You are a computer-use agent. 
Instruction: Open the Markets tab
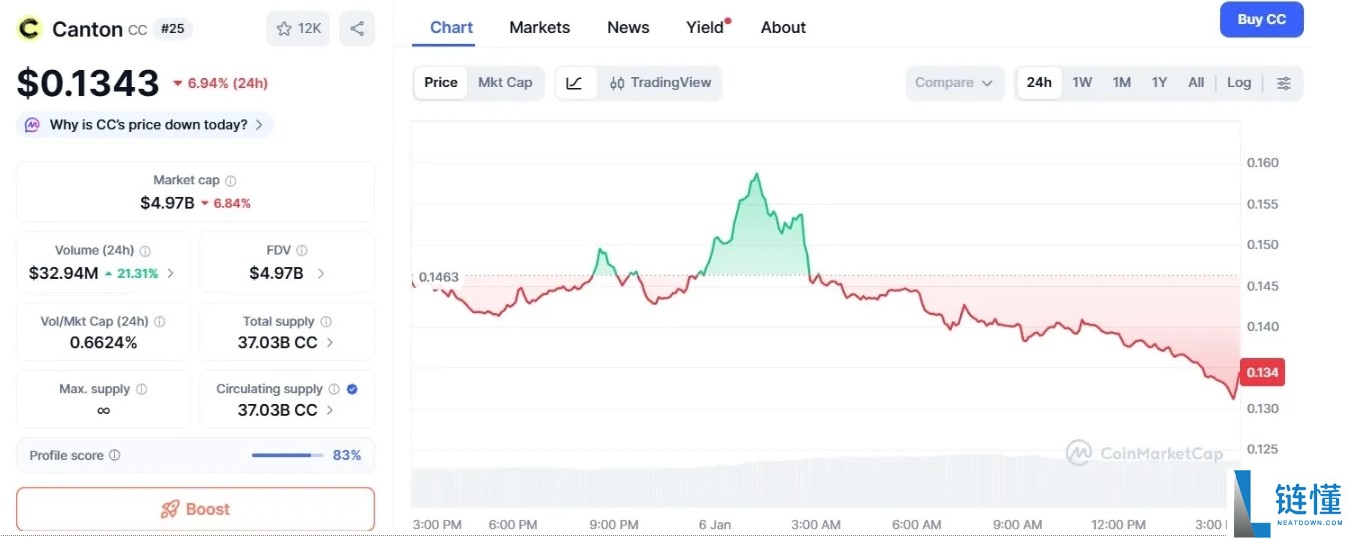coord(540,28)
